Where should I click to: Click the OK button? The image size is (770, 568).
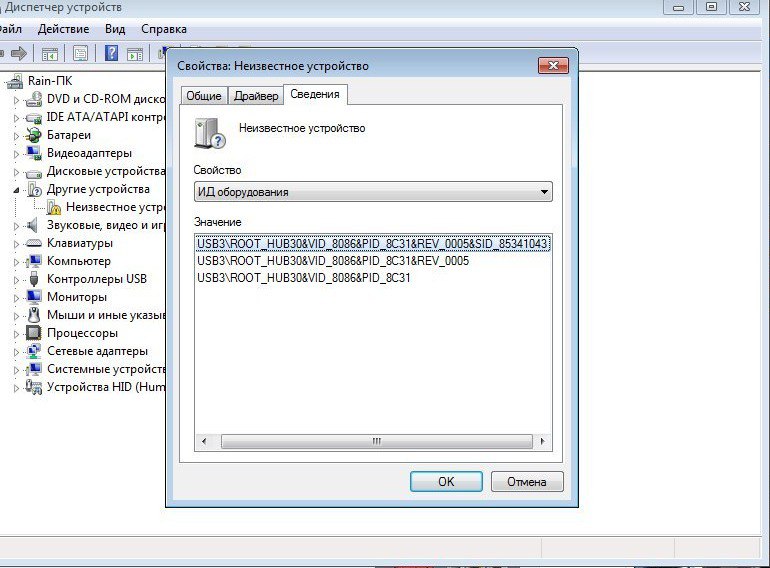[446, 482]
